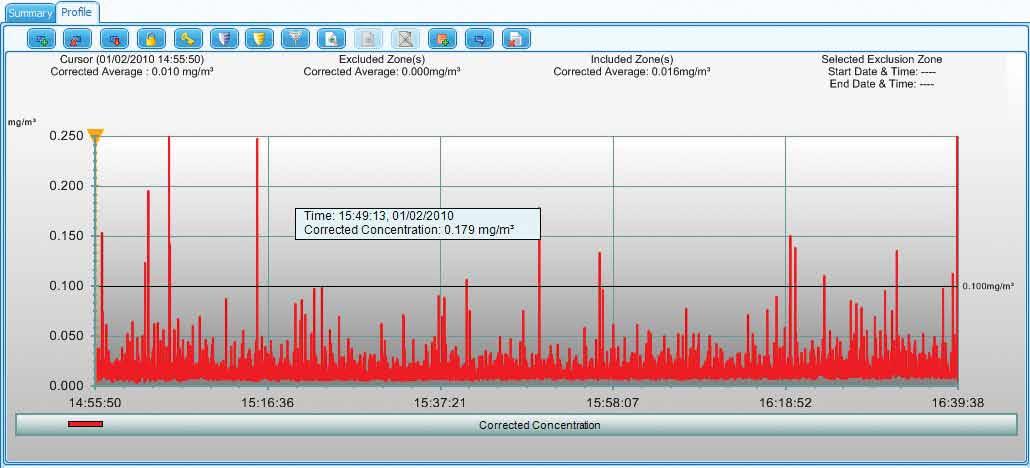This screenshot has height=468, width=1030.
Task: Click the mg/m³ y-axis unit label
Action: (x=22, y=122)
